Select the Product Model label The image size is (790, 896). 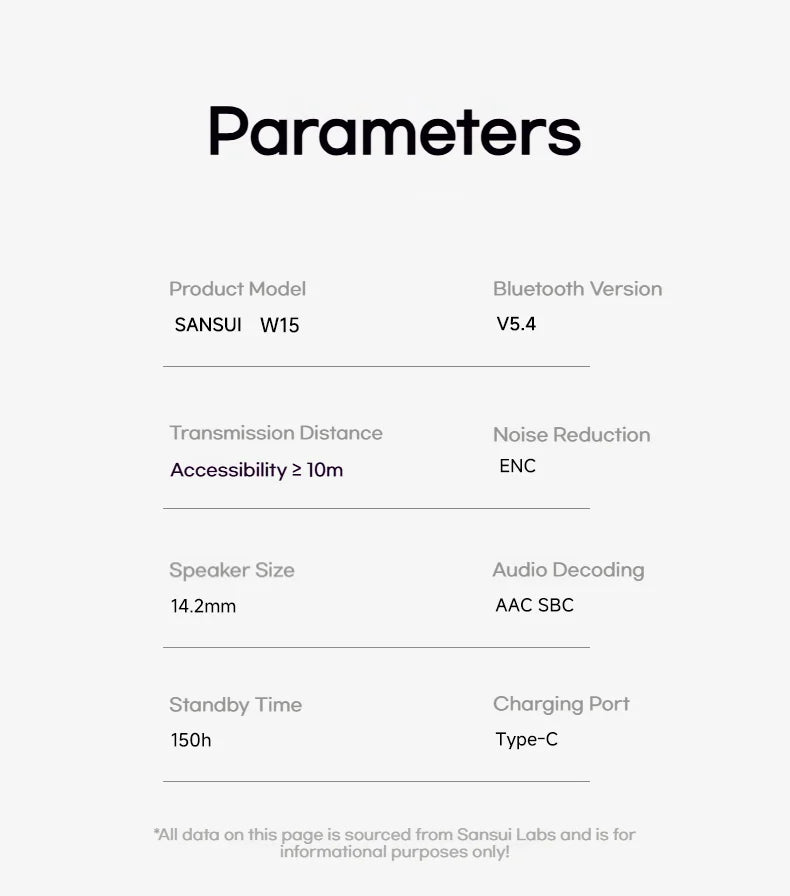pyautogui.click(x=237, y=289)
